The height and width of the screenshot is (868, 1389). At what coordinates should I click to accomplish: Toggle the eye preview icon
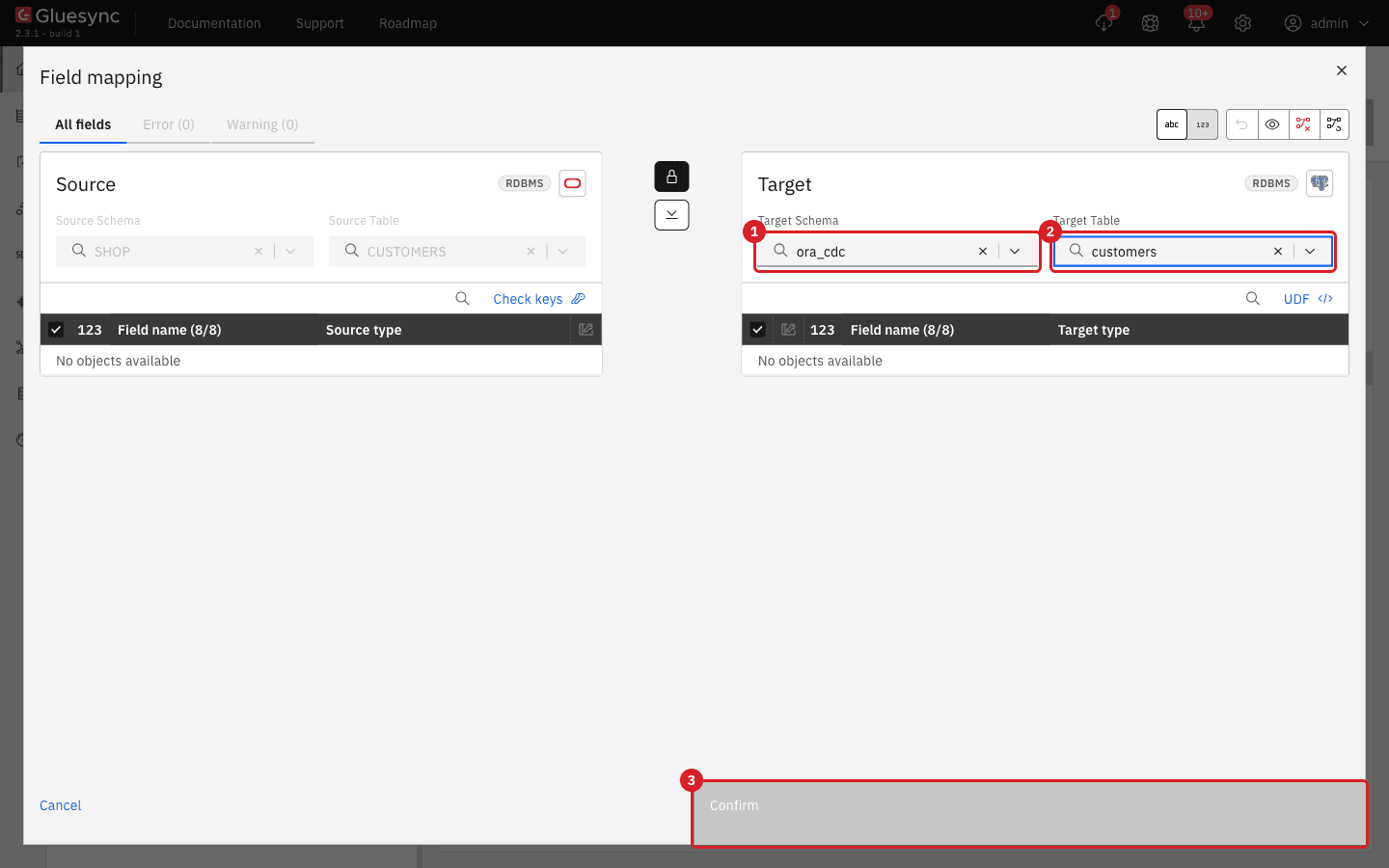point(1273,124)
